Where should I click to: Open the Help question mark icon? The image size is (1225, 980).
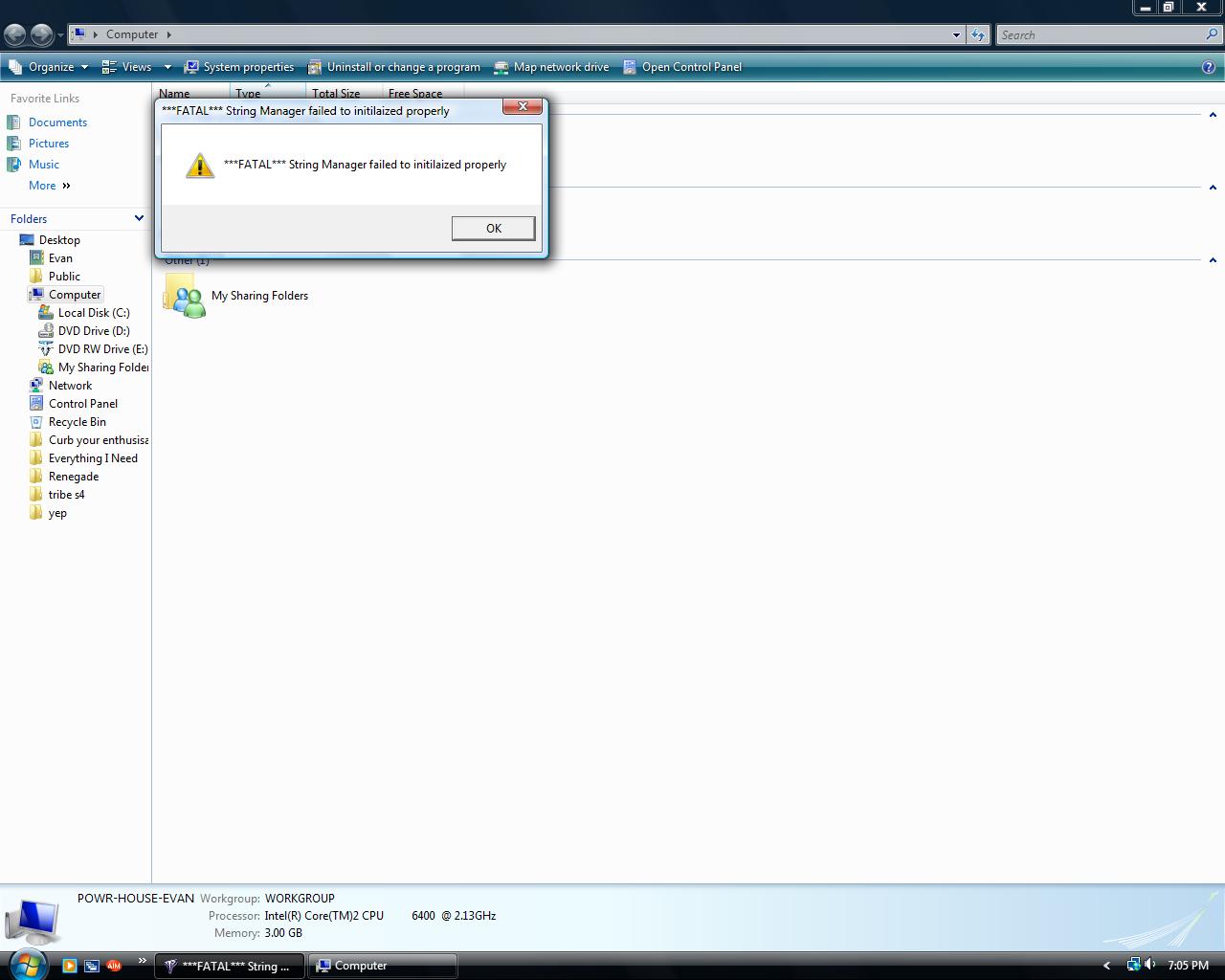coord(1209,67)
